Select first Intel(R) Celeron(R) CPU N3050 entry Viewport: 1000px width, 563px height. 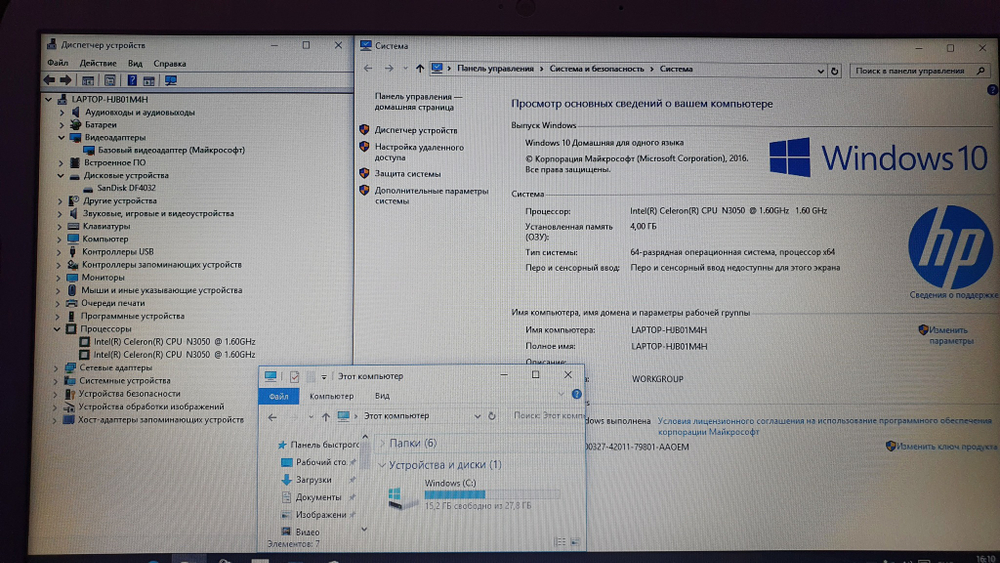174,342
